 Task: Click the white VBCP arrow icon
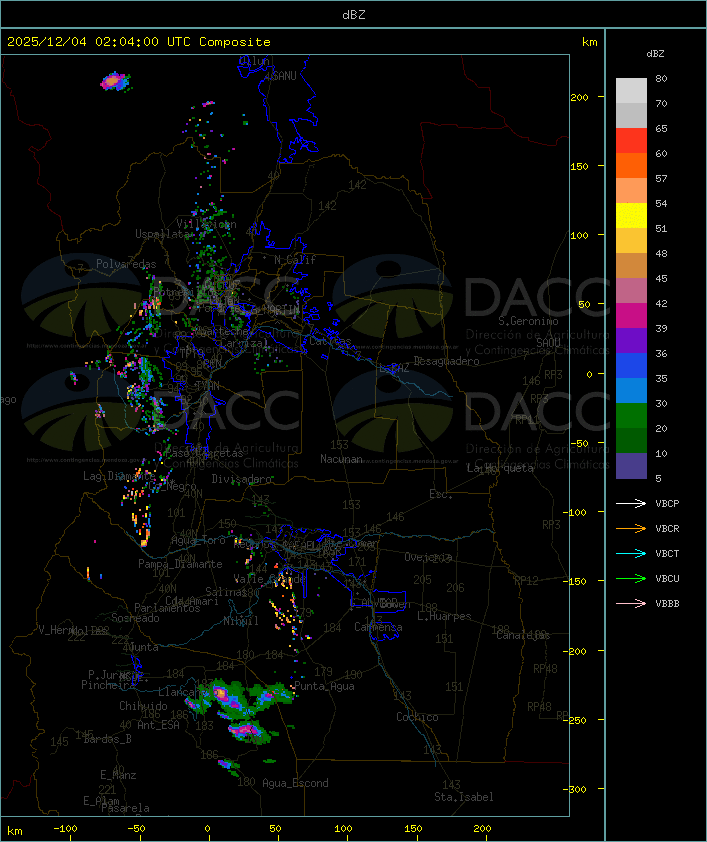coord(631,503)
